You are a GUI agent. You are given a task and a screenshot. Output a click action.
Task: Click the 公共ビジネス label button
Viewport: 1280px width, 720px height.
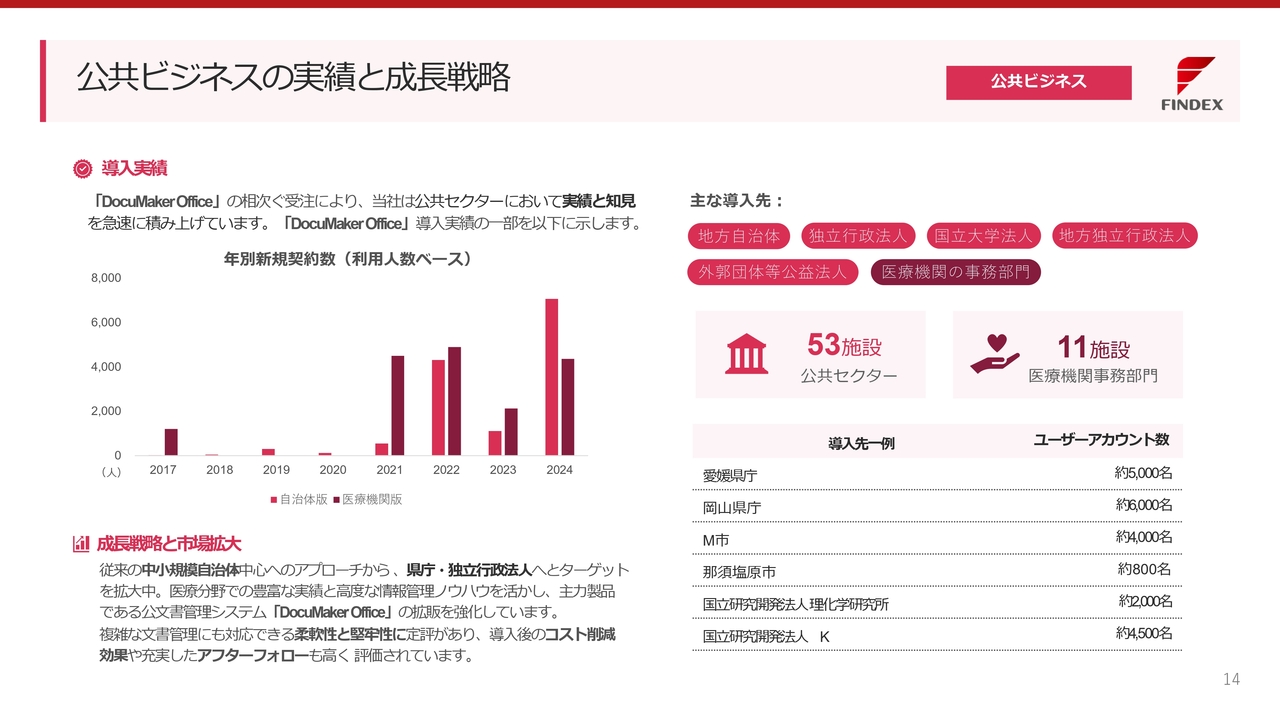(x=1038, y=82)
